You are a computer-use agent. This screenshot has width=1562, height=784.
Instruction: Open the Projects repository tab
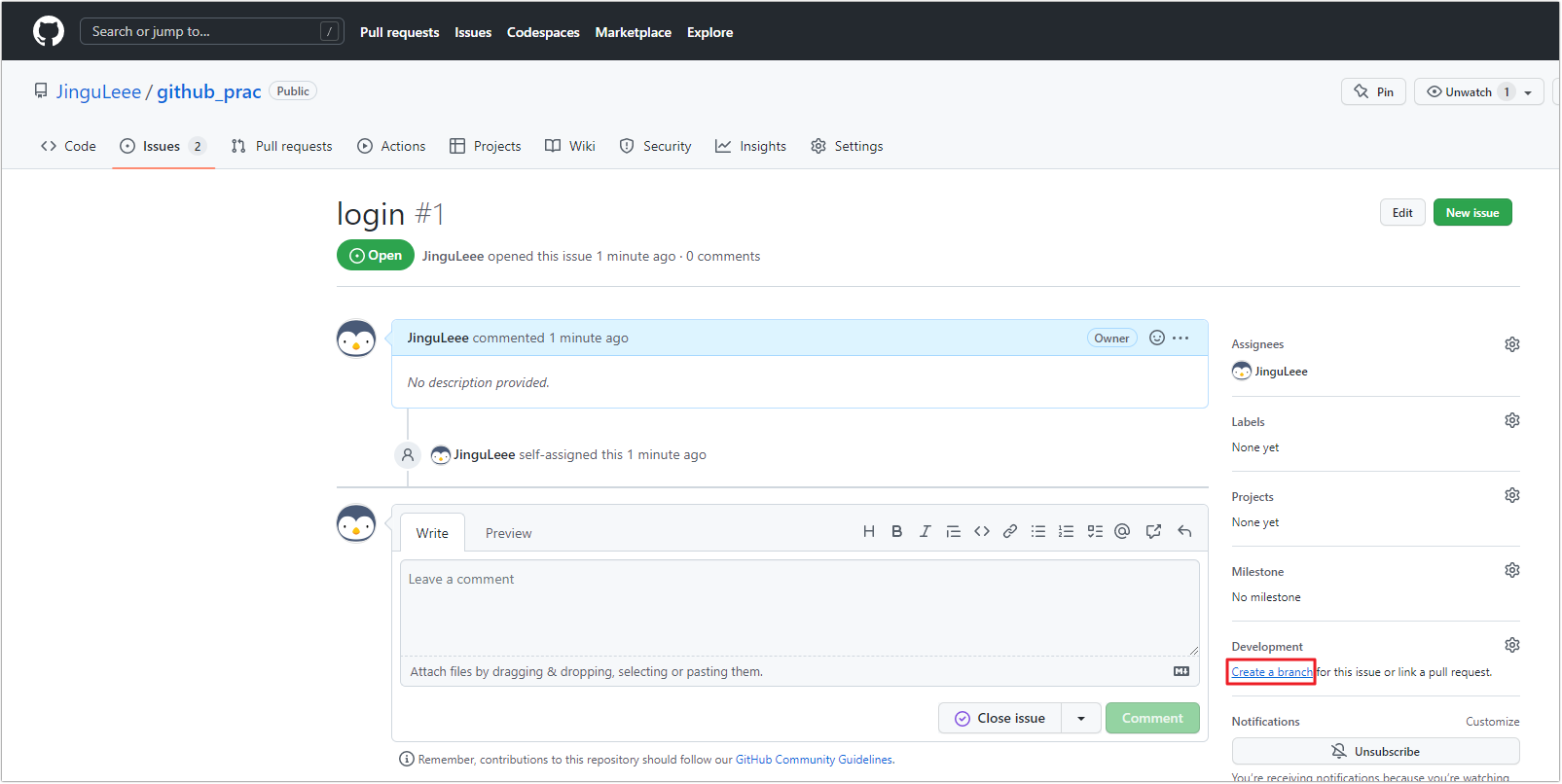coord(485,146)
